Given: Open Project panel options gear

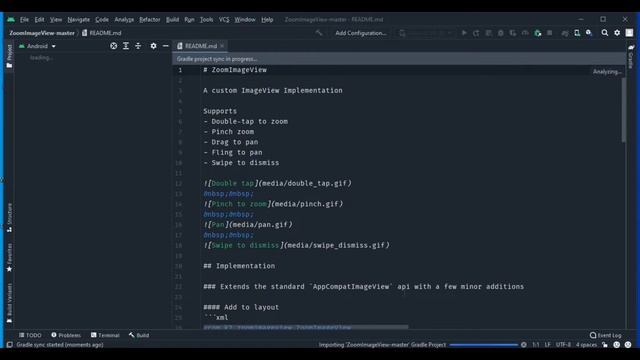Looking at the screenshot, I should click(x=153, y=46).
